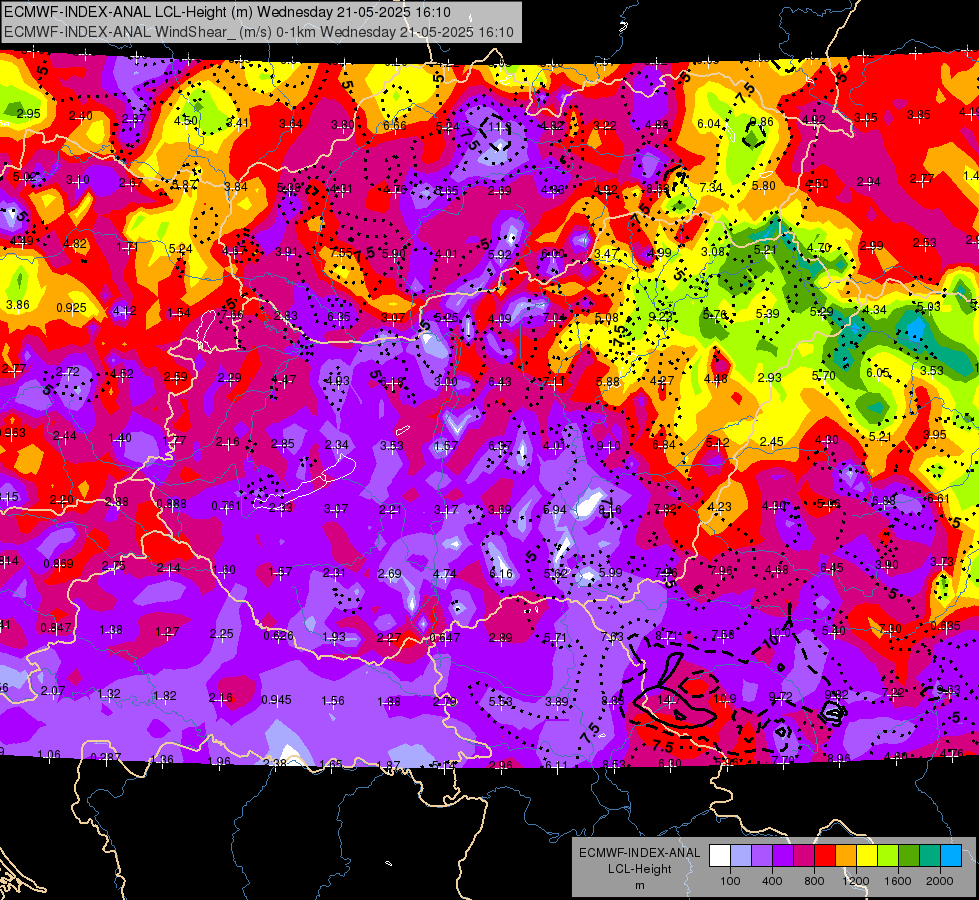This screenshot has height=900, width=979.
Task: Click the teal legend swatch above 2000
Action: [930, 856]
